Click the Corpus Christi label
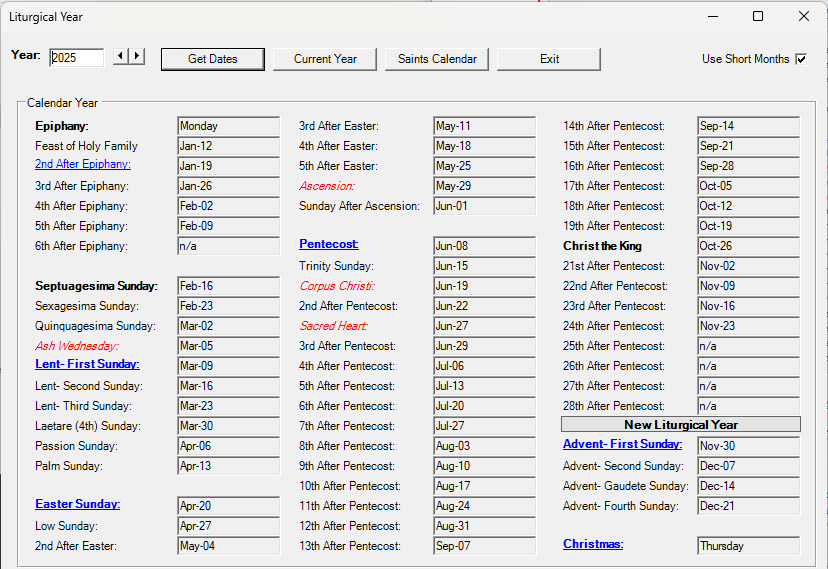This screenshot has width=828, height=569. pyautogui.click(x=337, y=286)
